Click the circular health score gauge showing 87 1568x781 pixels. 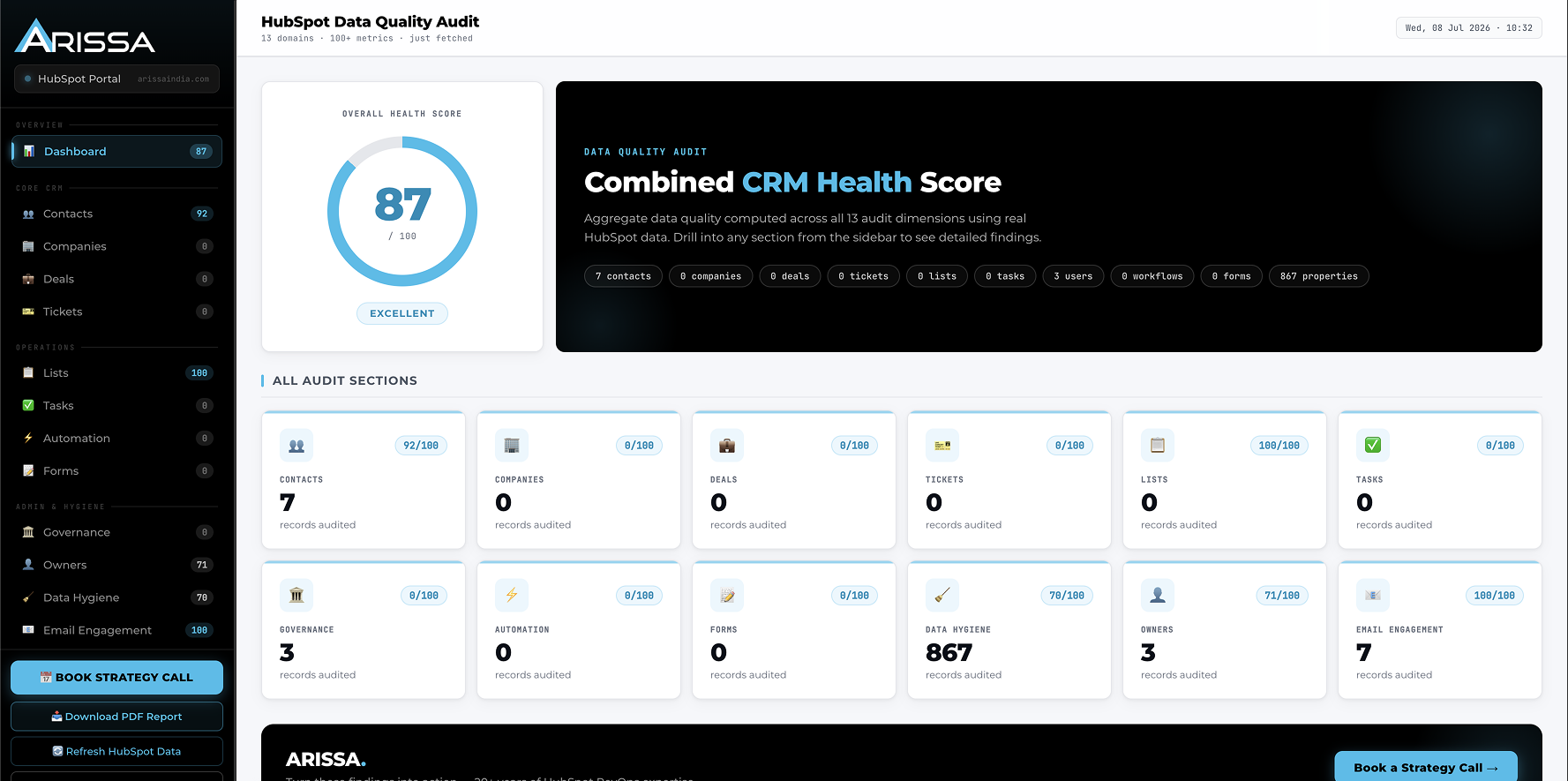point(402,211)
